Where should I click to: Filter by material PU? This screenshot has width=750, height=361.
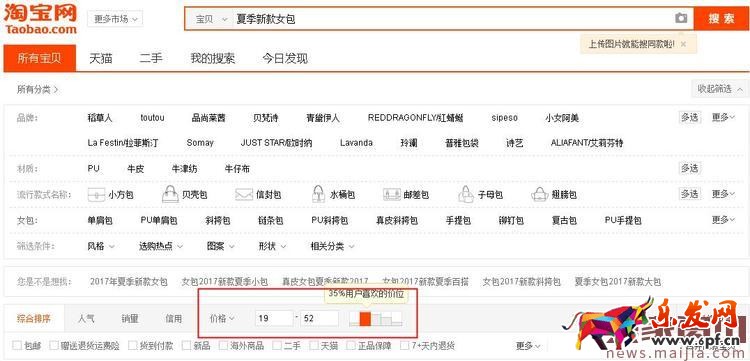pyautogui.click(x=93, y=168)
